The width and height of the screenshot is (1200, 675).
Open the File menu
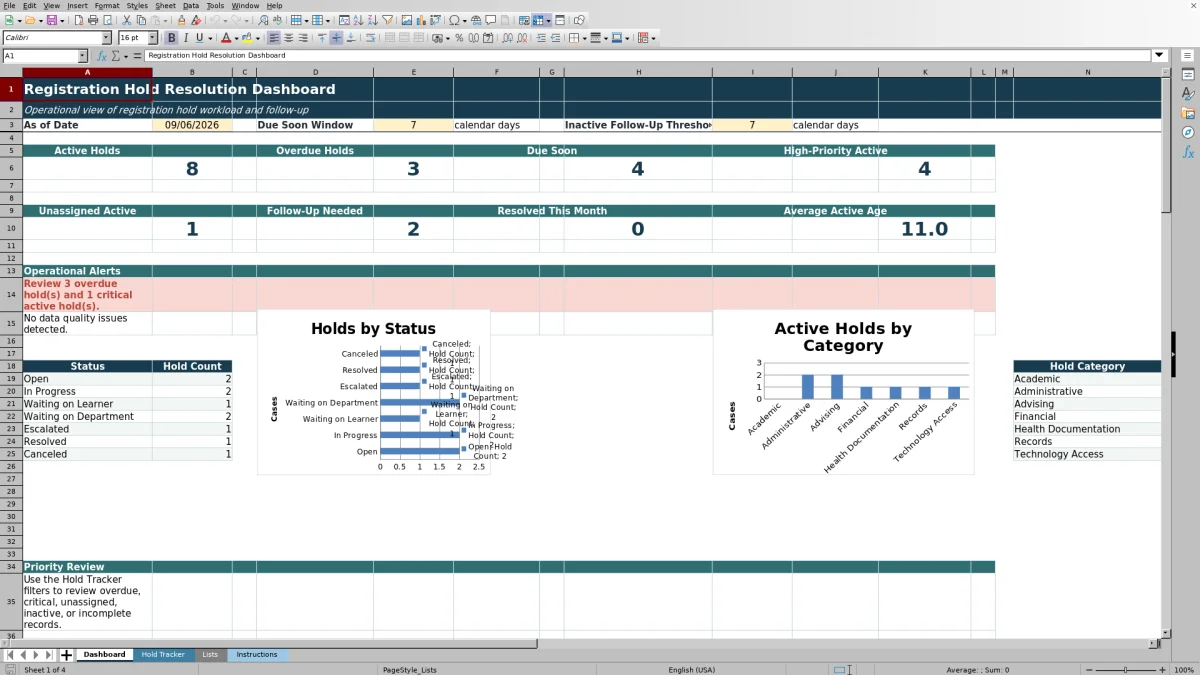coord(9,6)
